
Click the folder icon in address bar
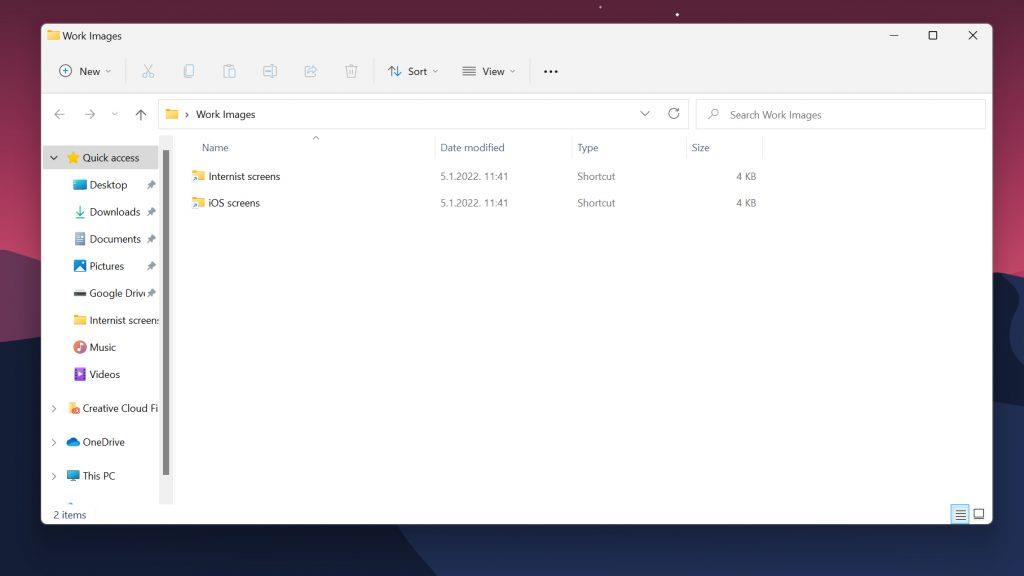tap(172, 114)
